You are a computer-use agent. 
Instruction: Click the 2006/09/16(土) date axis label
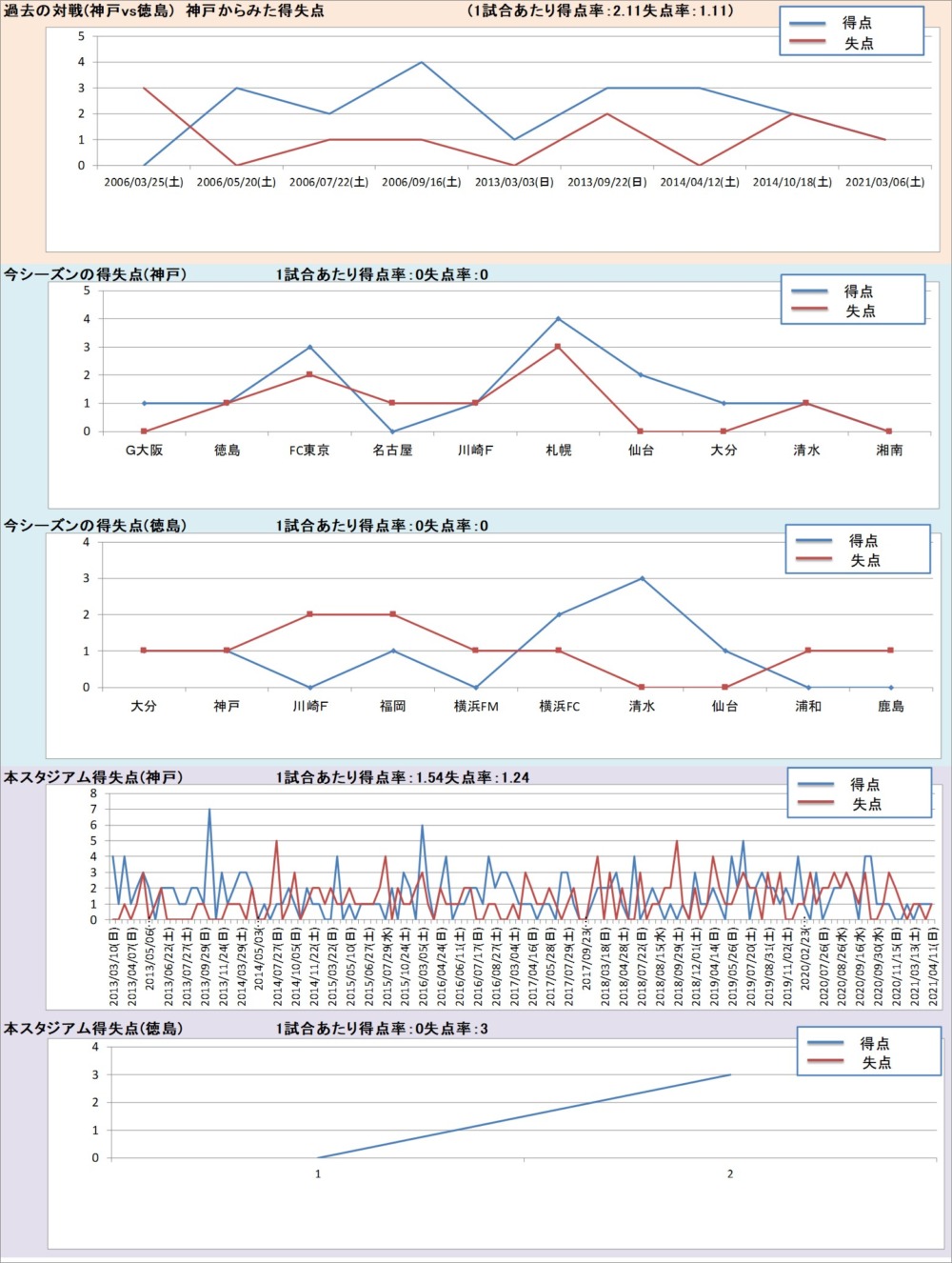(x=421, y=182)
